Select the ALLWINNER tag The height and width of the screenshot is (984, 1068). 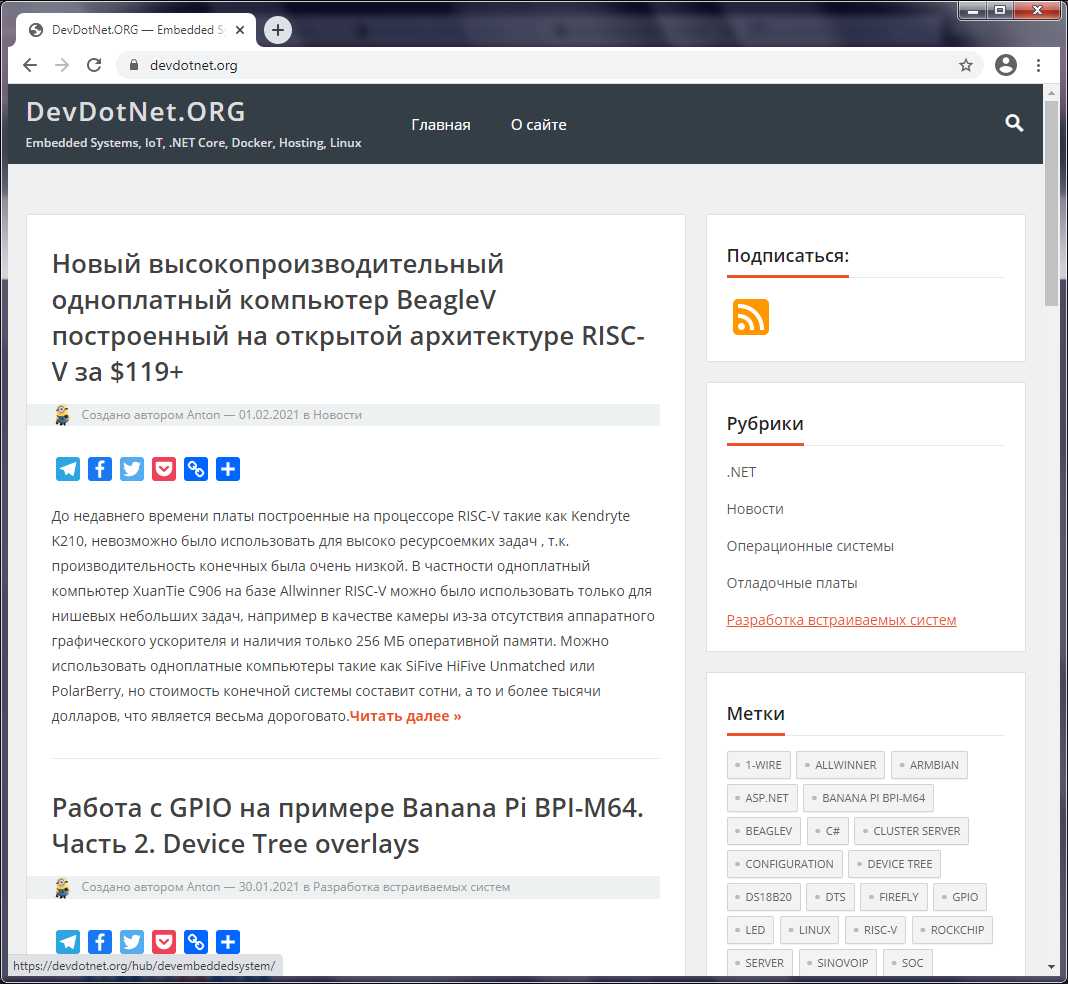pyautogui.click(x=841, y=765)
